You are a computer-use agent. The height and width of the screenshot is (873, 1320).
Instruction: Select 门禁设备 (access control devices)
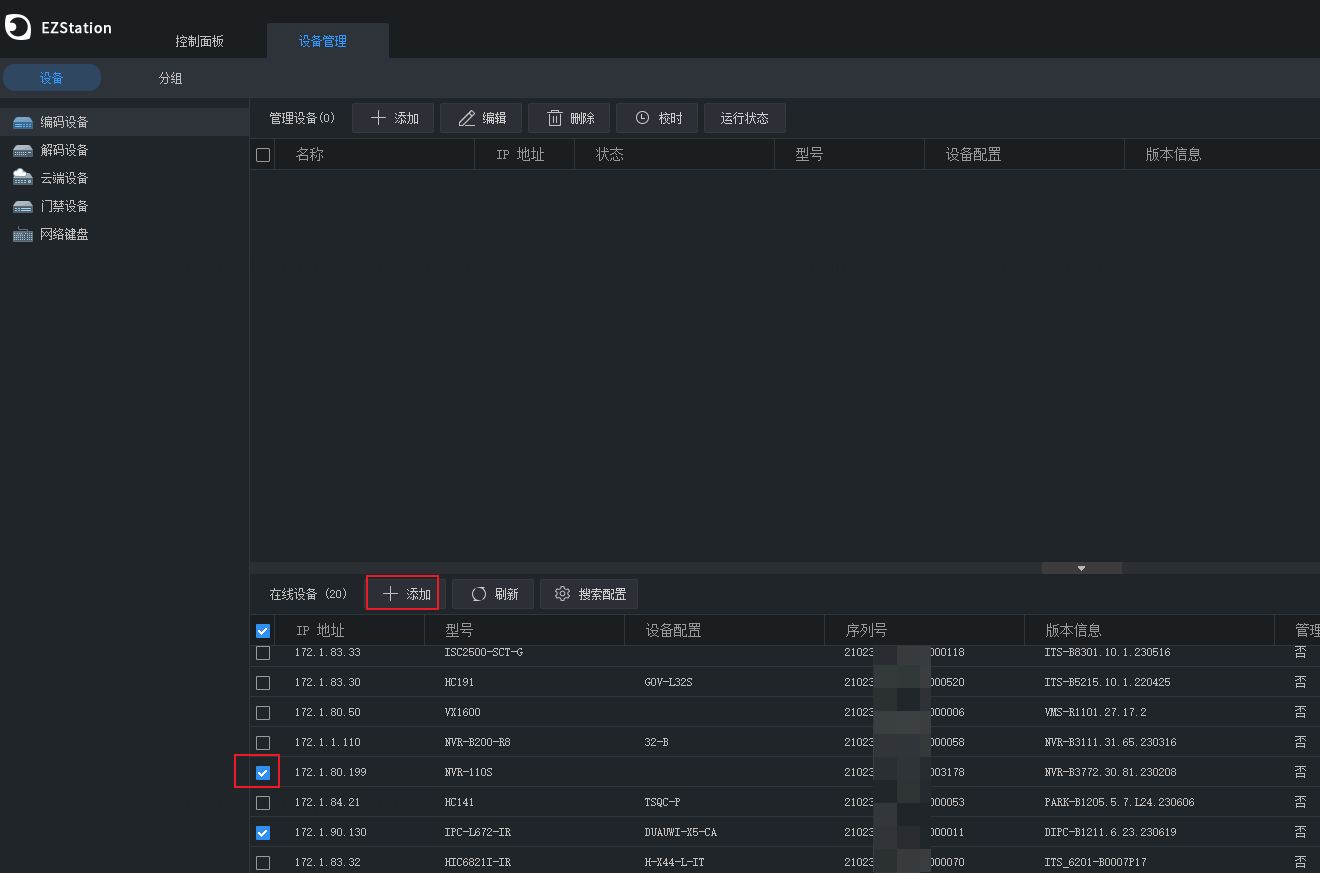pos(60,206)
